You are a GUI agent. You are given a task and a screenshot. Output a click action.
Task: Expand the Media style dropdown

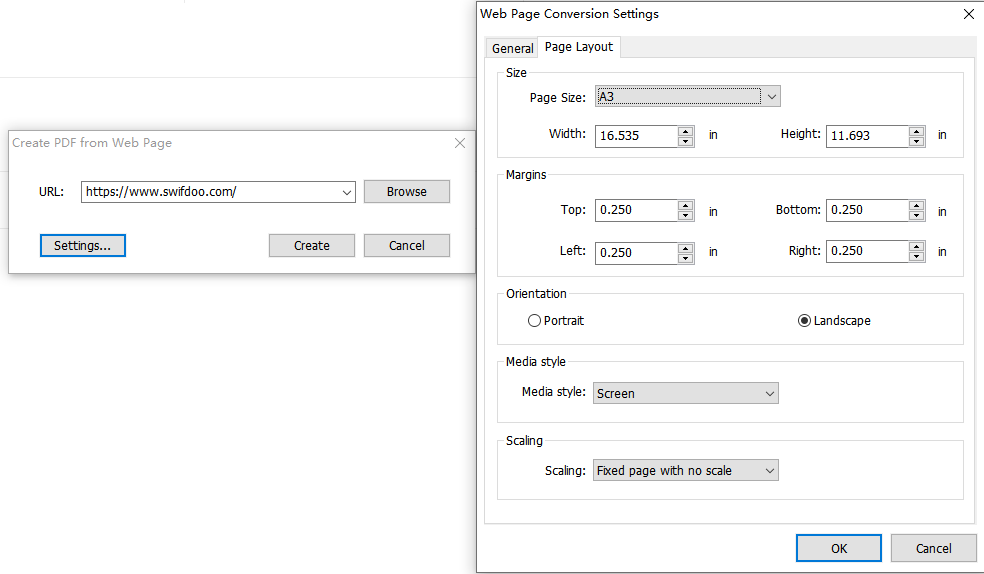[x=686, y=393]
